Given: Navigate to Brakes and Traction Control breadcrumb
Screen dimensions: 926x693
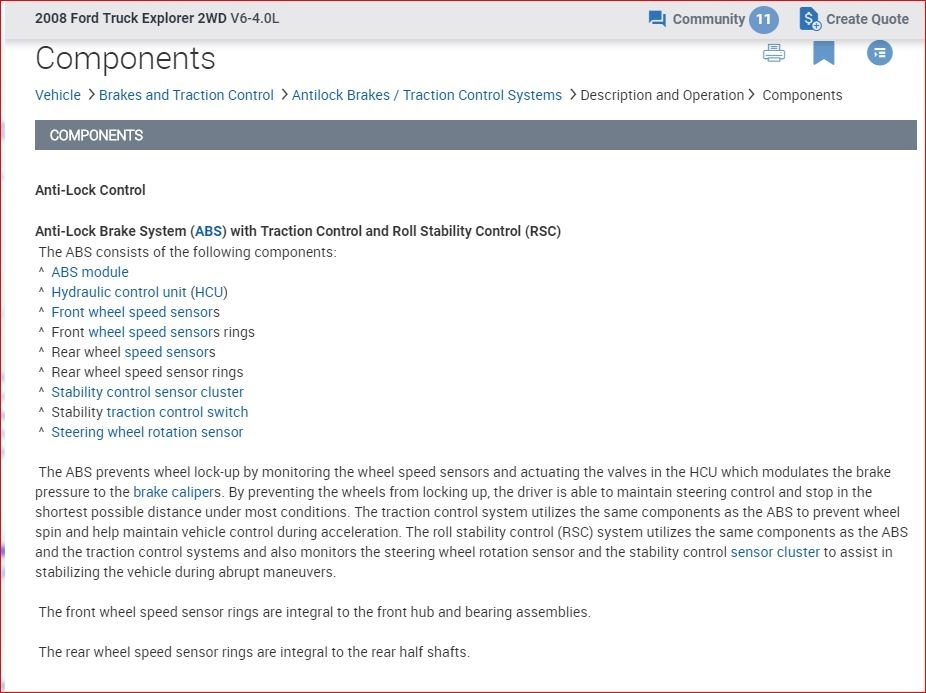Looking at the screenshot, I should (x=186, y=95).
